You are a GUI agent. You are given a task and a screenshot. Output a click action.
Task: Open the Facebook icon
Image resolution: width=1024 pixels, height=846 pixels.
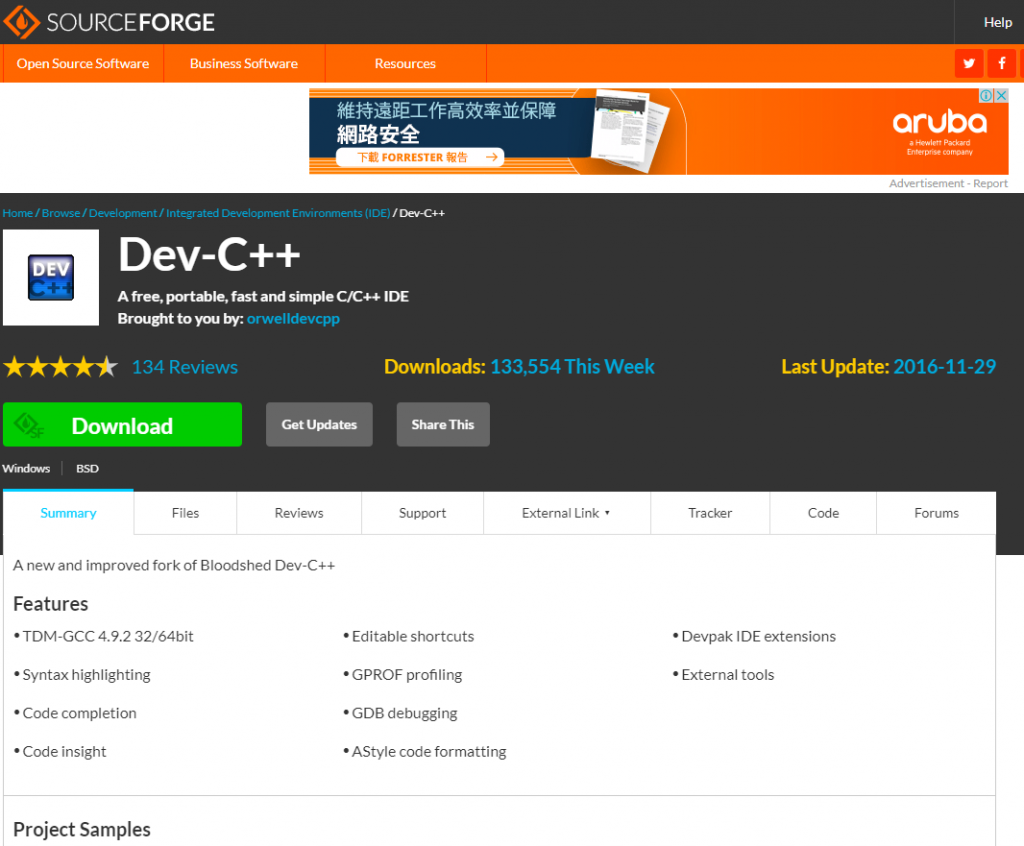coord(1002,63)
